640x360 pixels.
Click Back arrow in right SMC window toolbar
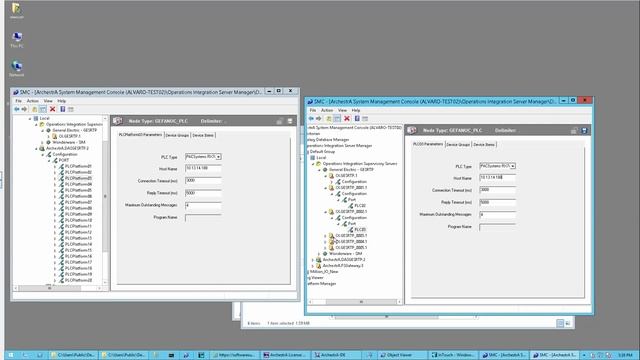pyautogui.click(x=311, y=119)
